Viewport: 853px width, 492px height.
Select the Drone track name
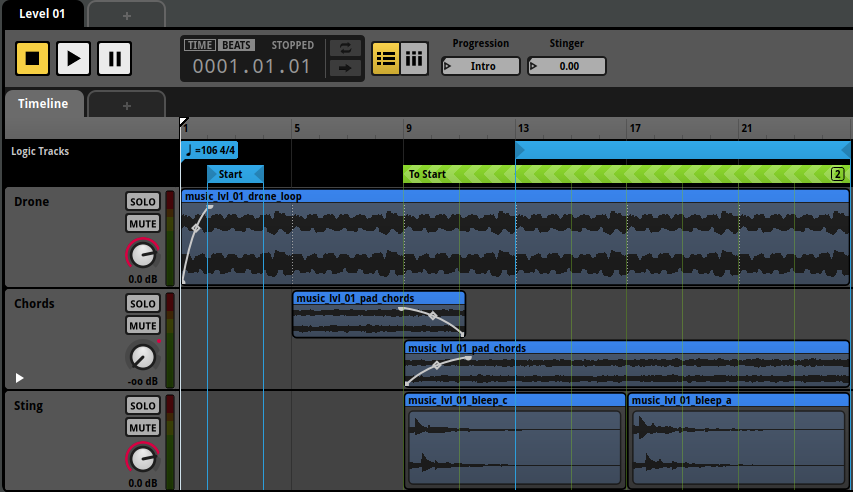[x=32, y=202]
